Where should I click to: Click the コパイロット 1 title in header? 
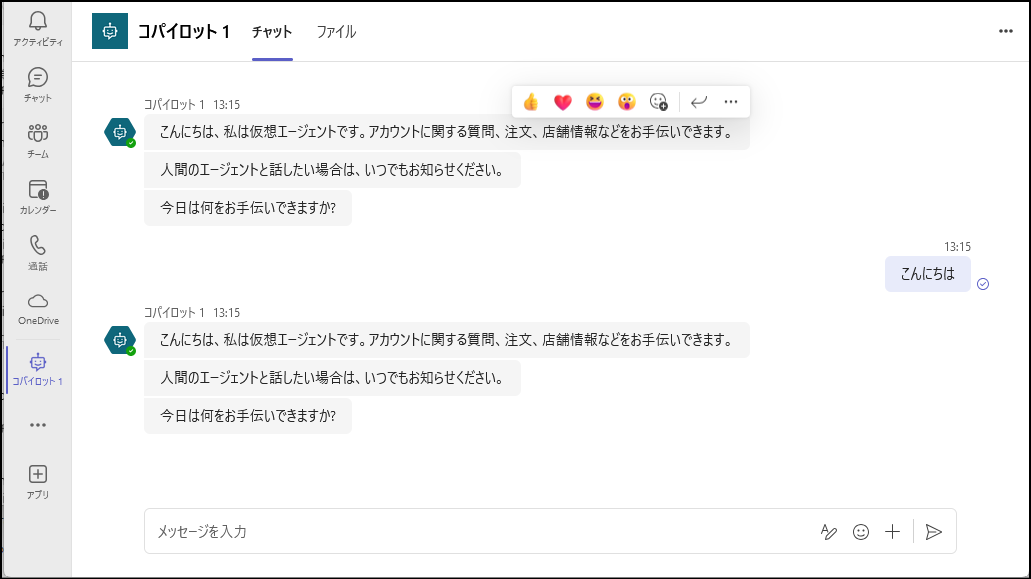(x=183, y=32)
